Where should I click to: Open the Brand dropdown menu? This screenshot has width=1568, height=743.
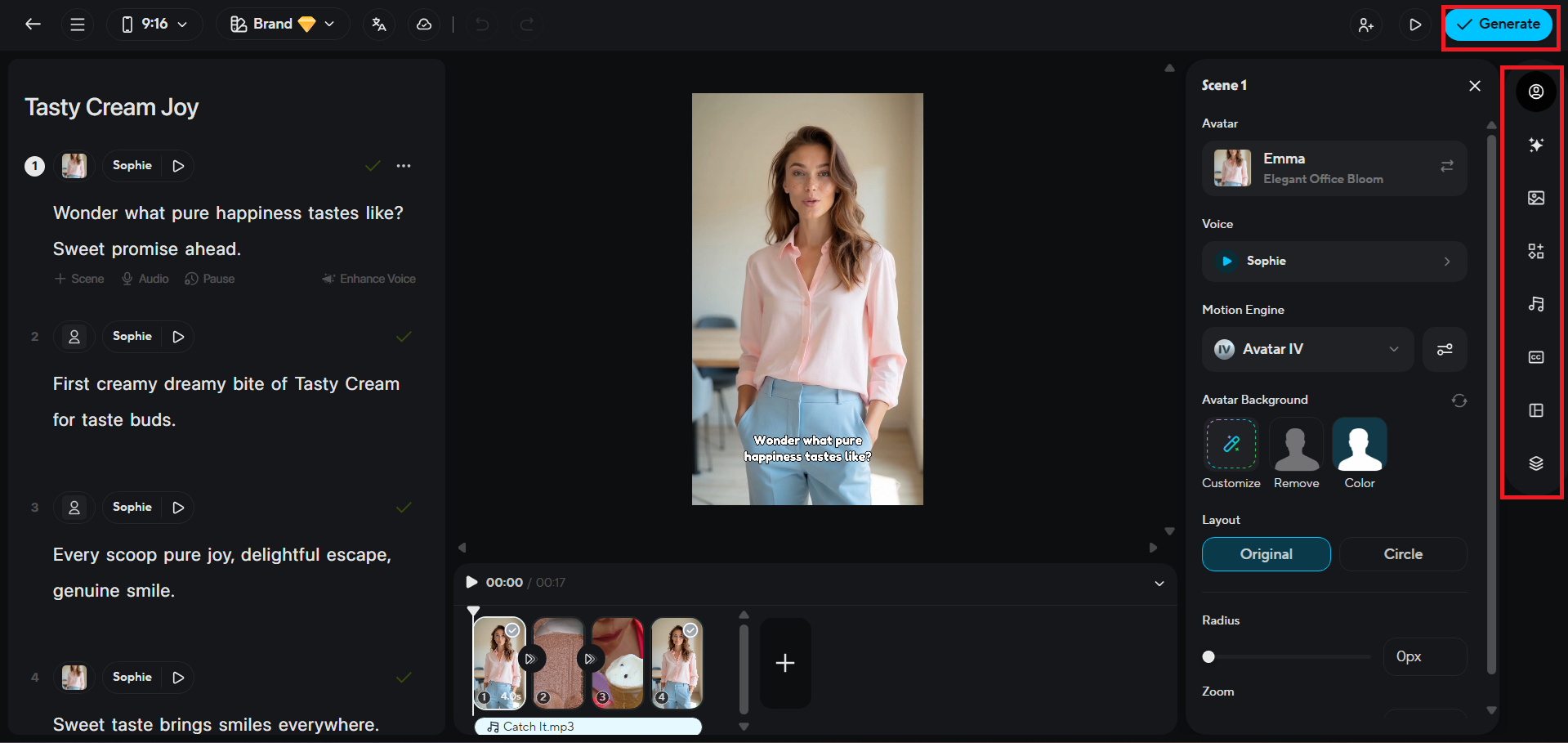pyautogui.click(x=283, y=25)
